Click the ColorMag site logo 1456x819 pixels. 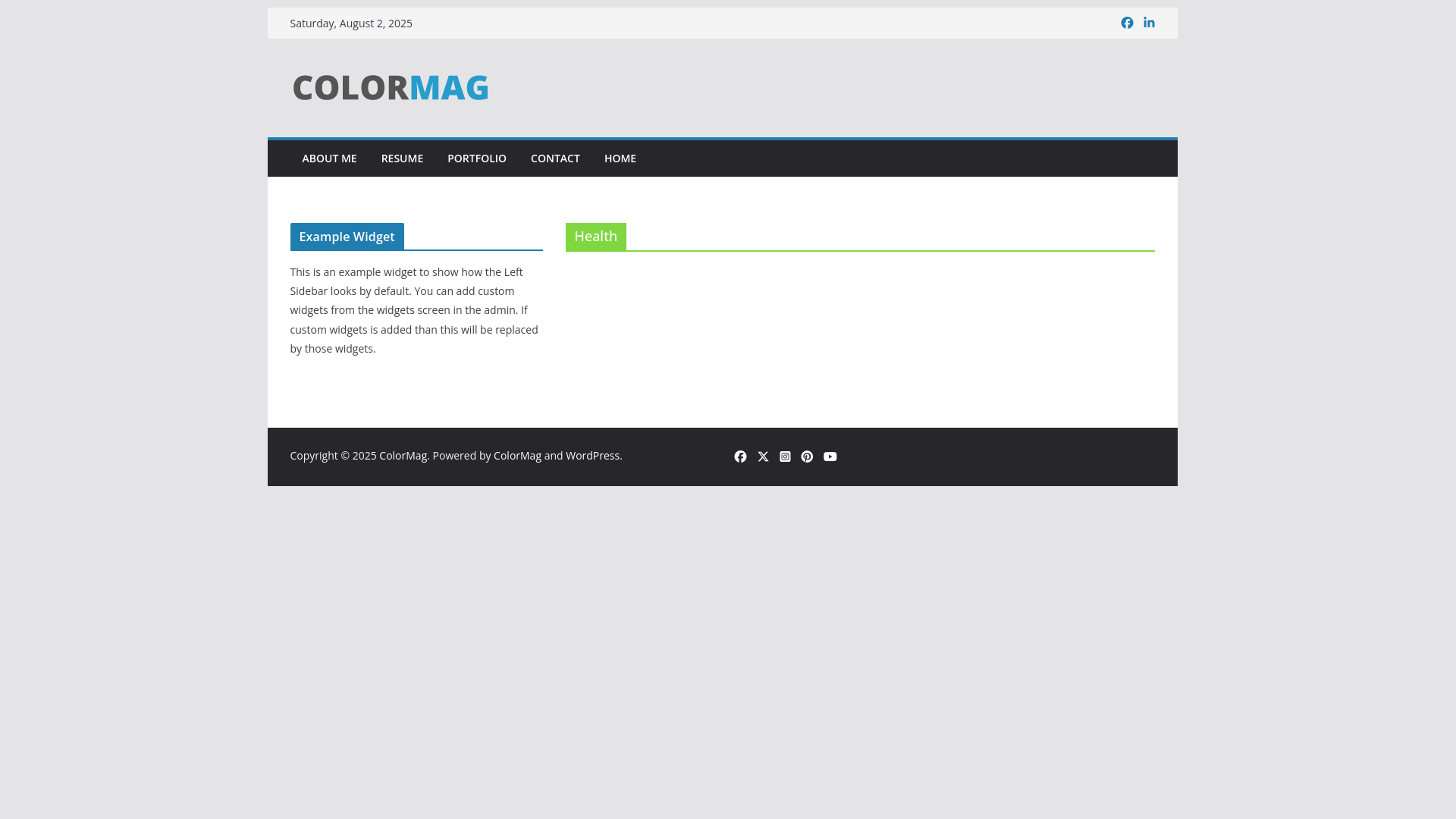tap(391, 87)
